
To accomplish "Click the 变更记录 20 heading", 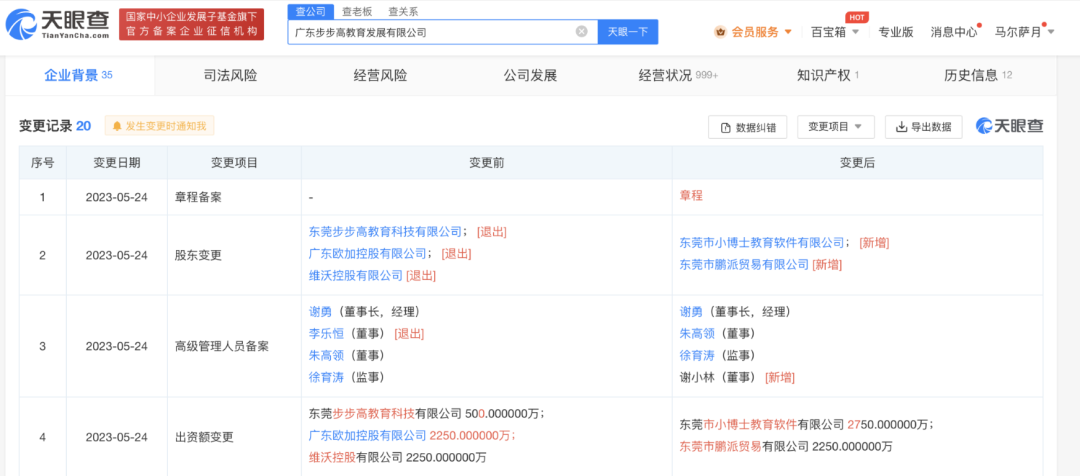I will coord(55,126).
